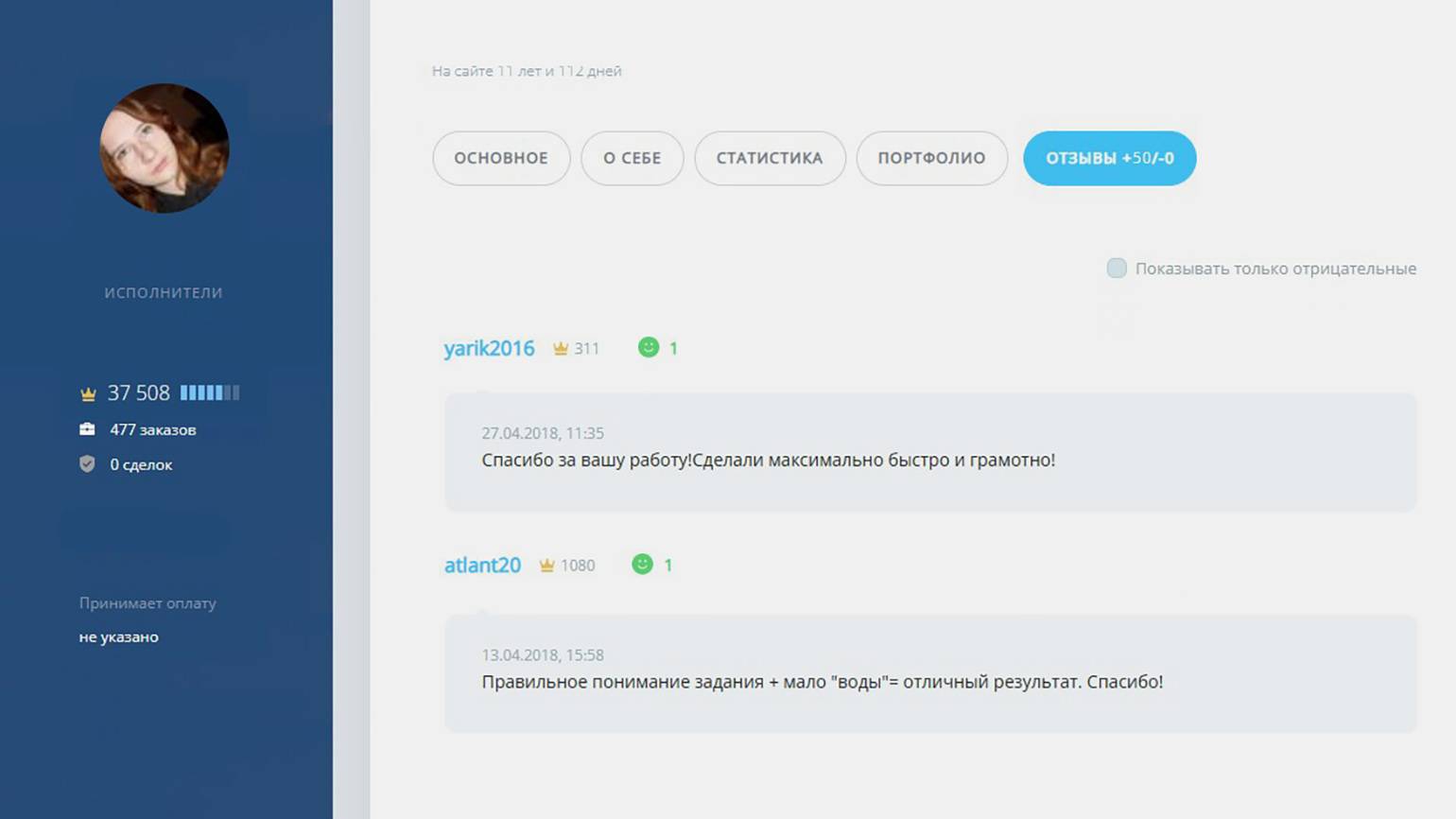The height and width of the screenshot is (819, 1456).
Task: Click the green smiley next to atlant20
Action: point(642,565)
